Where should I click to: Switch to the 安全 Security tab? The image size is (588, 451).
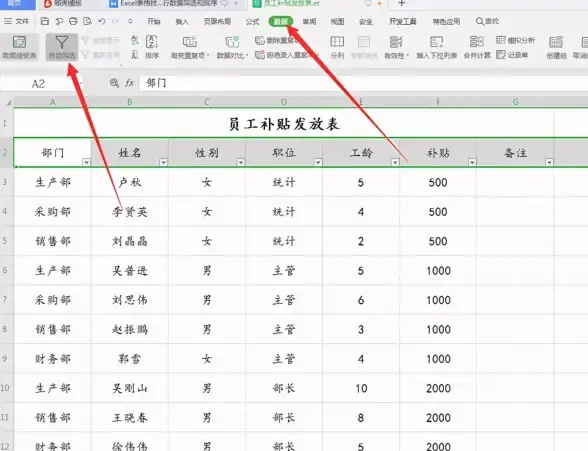pos(366,21)
